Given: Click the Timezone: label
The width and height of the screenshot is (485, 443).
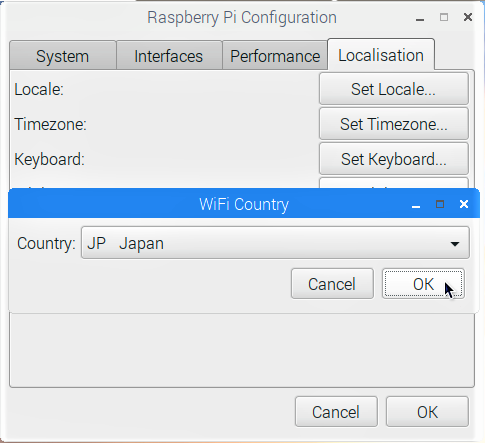Looking at the screenshot, I should tap(50, 124).
